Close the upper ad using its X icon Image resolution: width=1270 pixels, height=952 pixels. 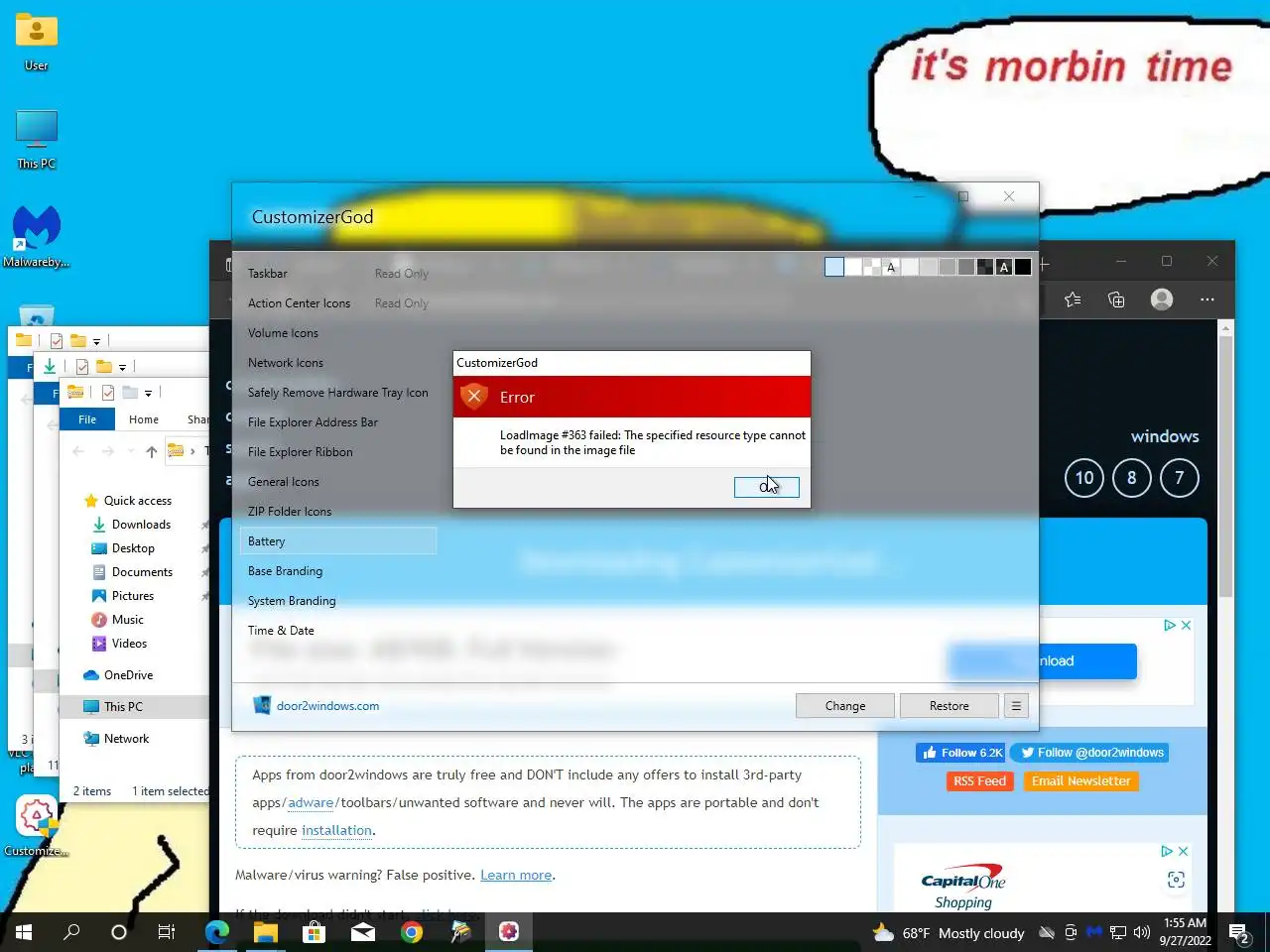click(1186, 626)
